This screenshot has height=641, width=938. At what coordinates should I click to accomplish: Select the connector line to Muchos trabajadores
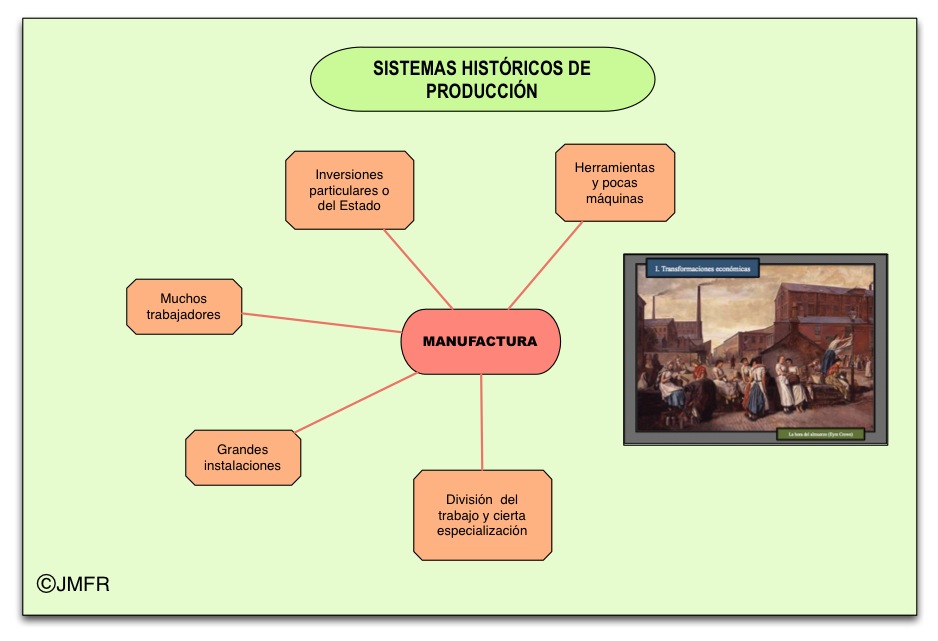tap(320, 323)
